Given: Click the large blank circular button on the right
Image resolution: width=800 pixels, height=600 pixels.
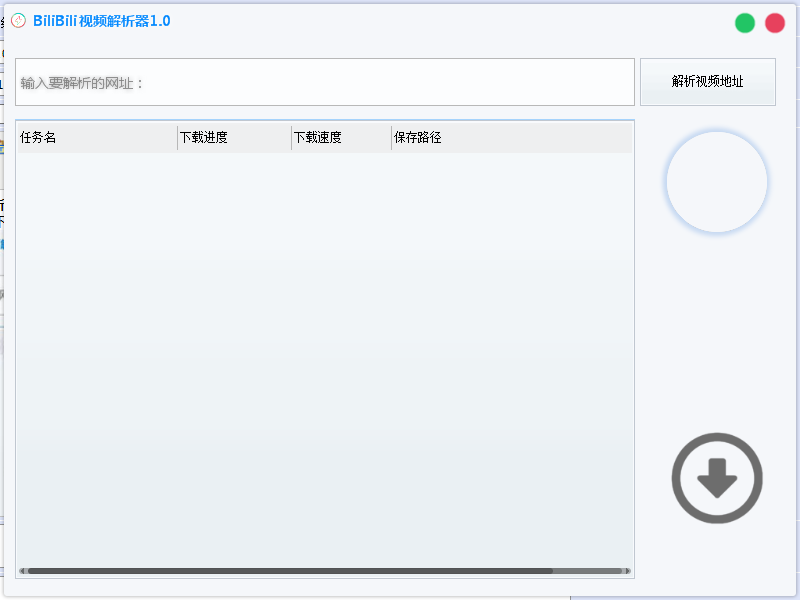Looking at the screenshot, I should 716,181.
